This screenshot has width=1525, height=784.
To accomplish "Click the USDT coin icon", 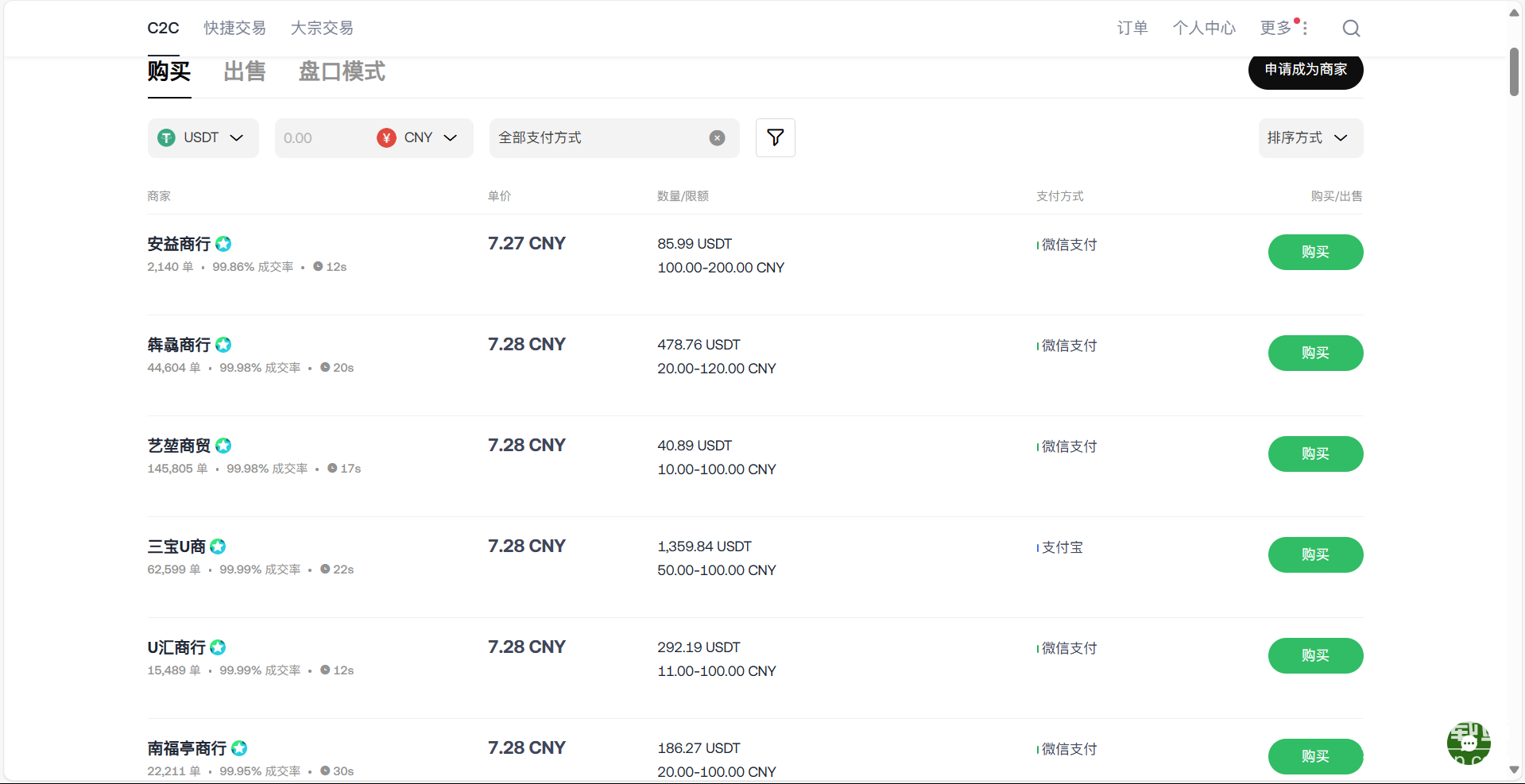I will [166, 138].
